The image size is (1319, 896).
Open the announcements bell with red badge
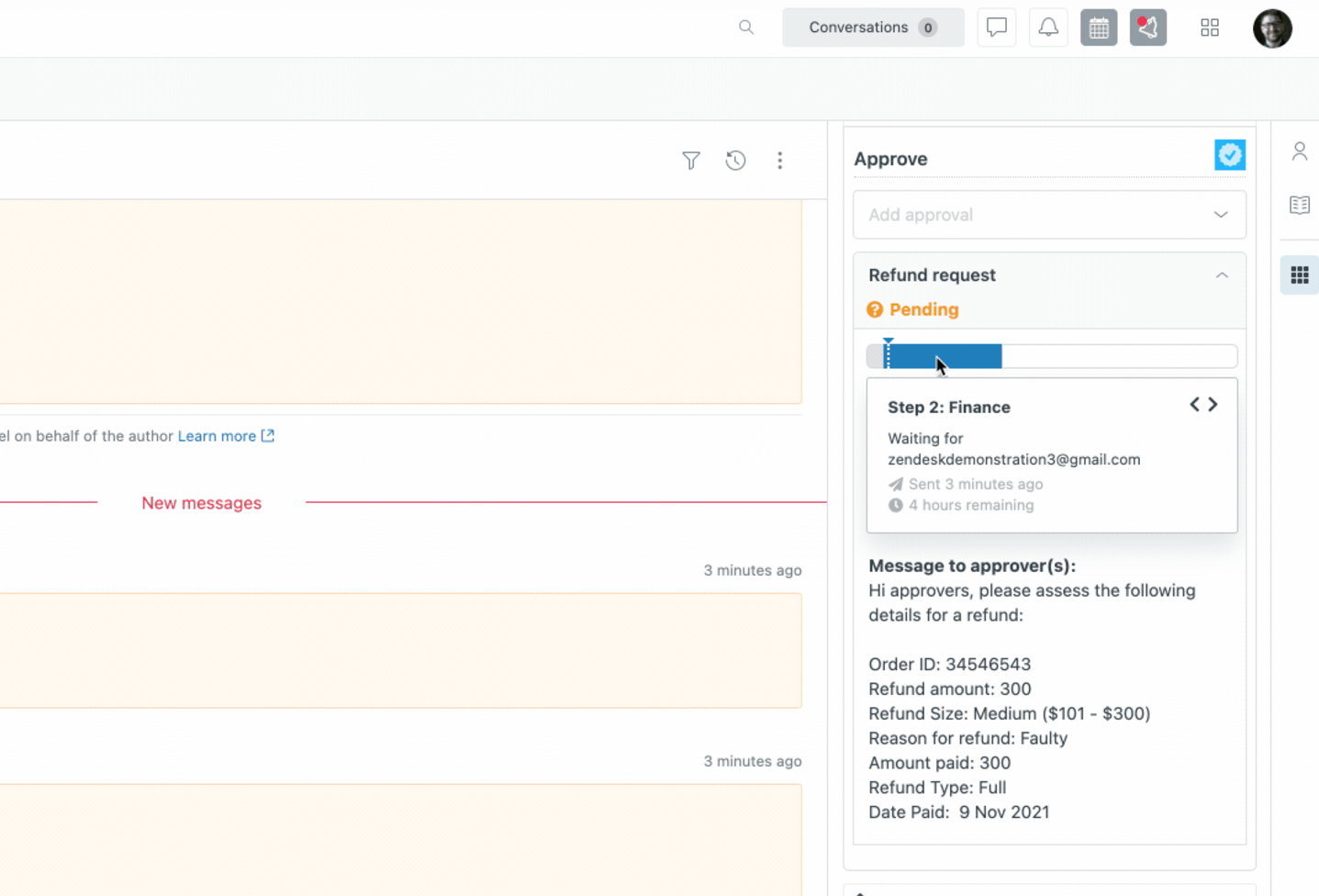[x=1147, y=27]
